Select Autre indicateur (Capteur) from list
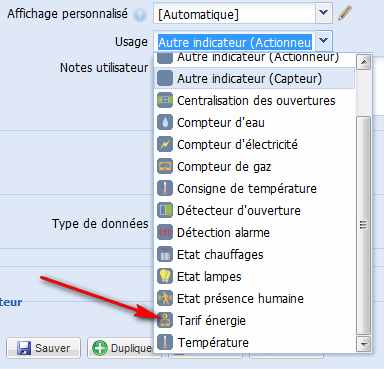 (x=255, y=79)
